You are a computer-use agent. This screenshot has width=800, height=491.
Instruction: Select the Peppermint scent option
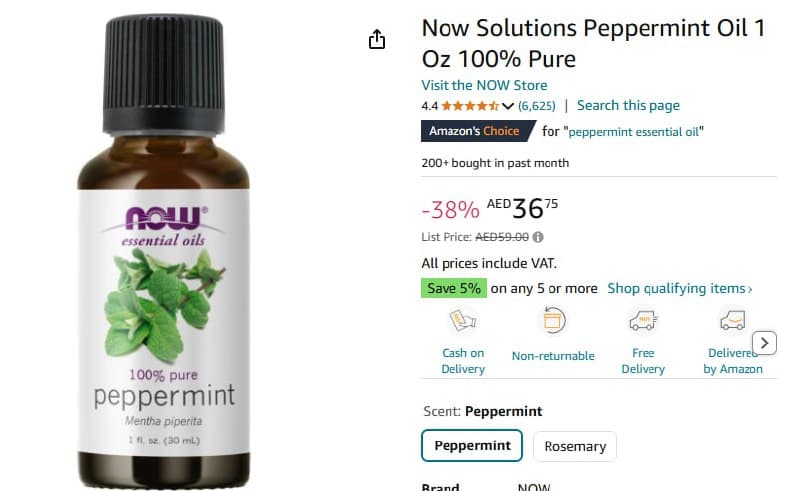pos(472,446)
